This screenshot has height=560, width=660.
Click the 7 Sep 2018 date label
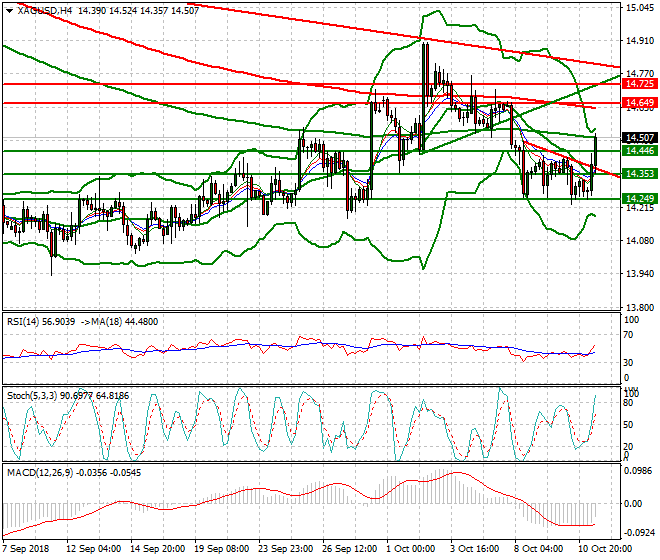point(25,549)
